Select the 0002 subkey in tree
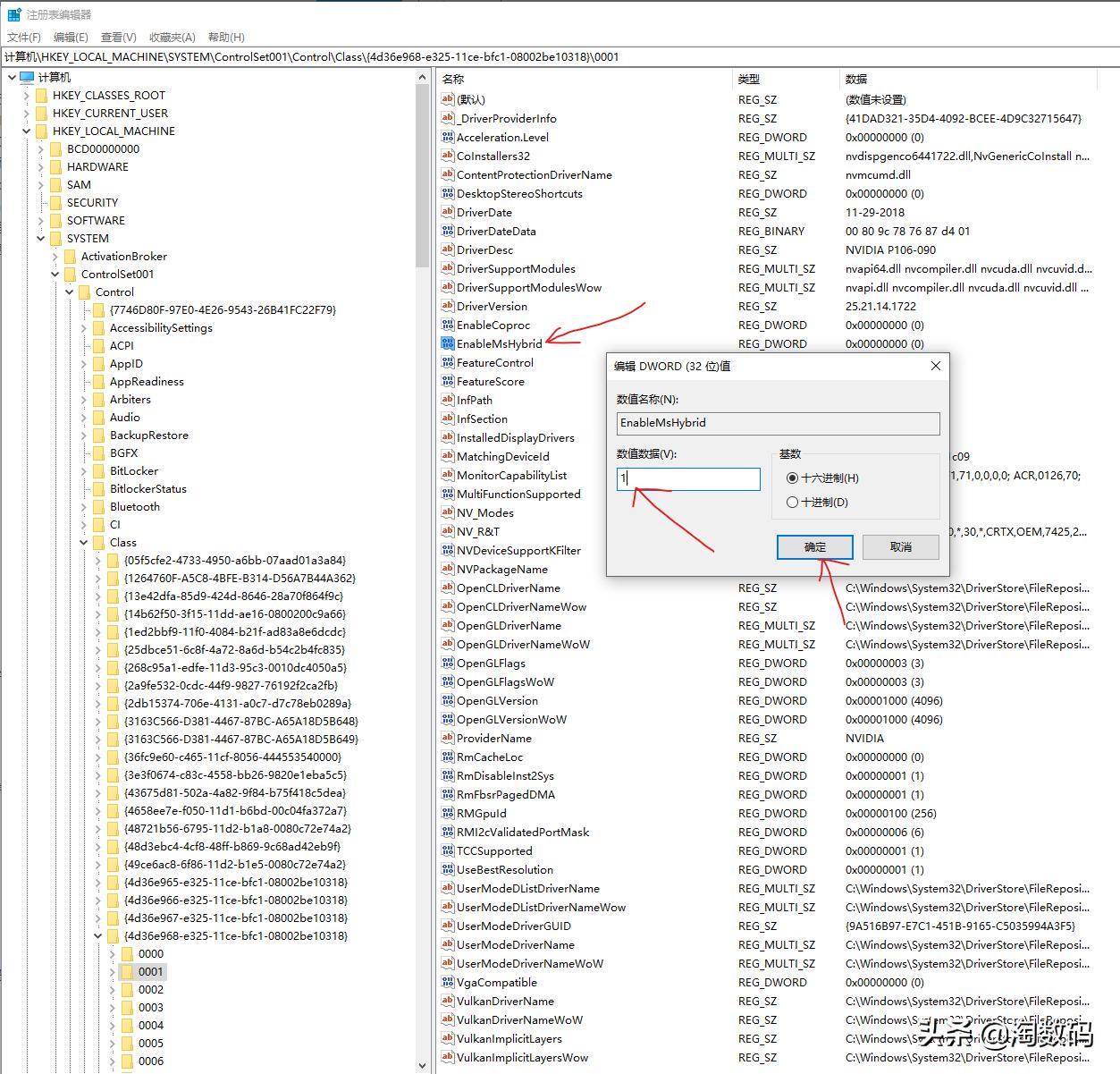 (x=151, y=989)
